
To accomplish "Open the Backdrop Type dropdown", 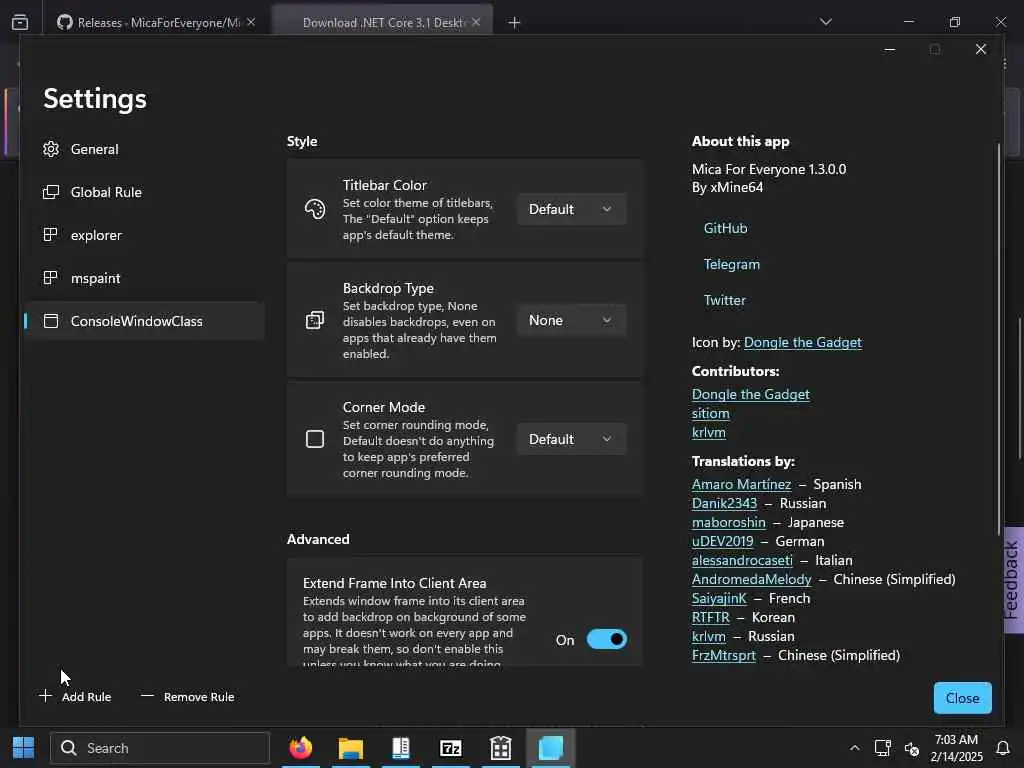I will [x=571, y=320].
